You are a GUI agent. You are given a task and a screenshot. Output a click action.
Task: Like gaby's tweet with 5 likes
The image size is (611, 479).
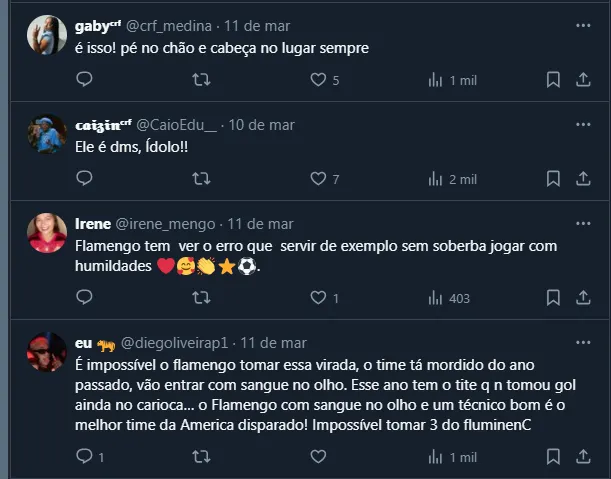coord(318,80)
